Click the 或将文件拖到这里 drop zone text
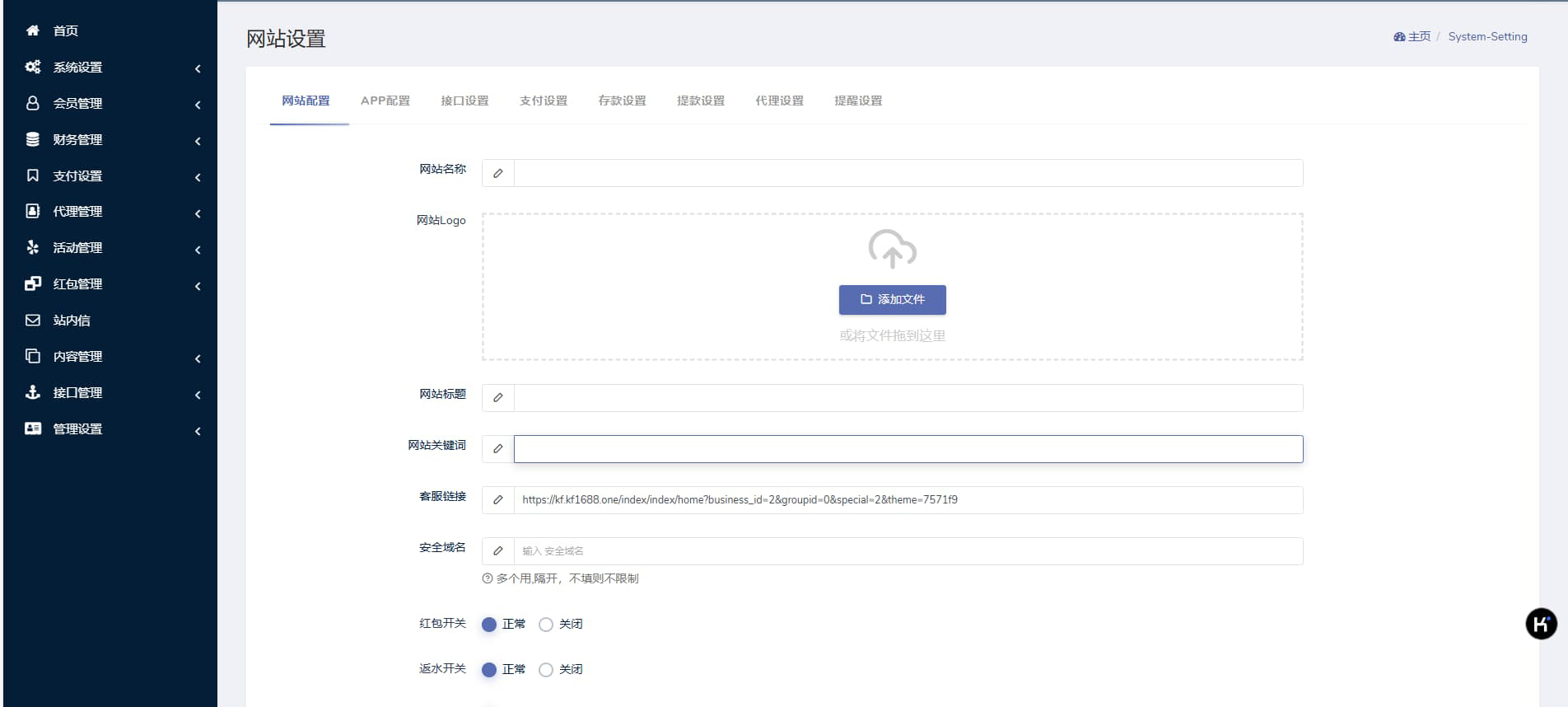 point(893,335)
